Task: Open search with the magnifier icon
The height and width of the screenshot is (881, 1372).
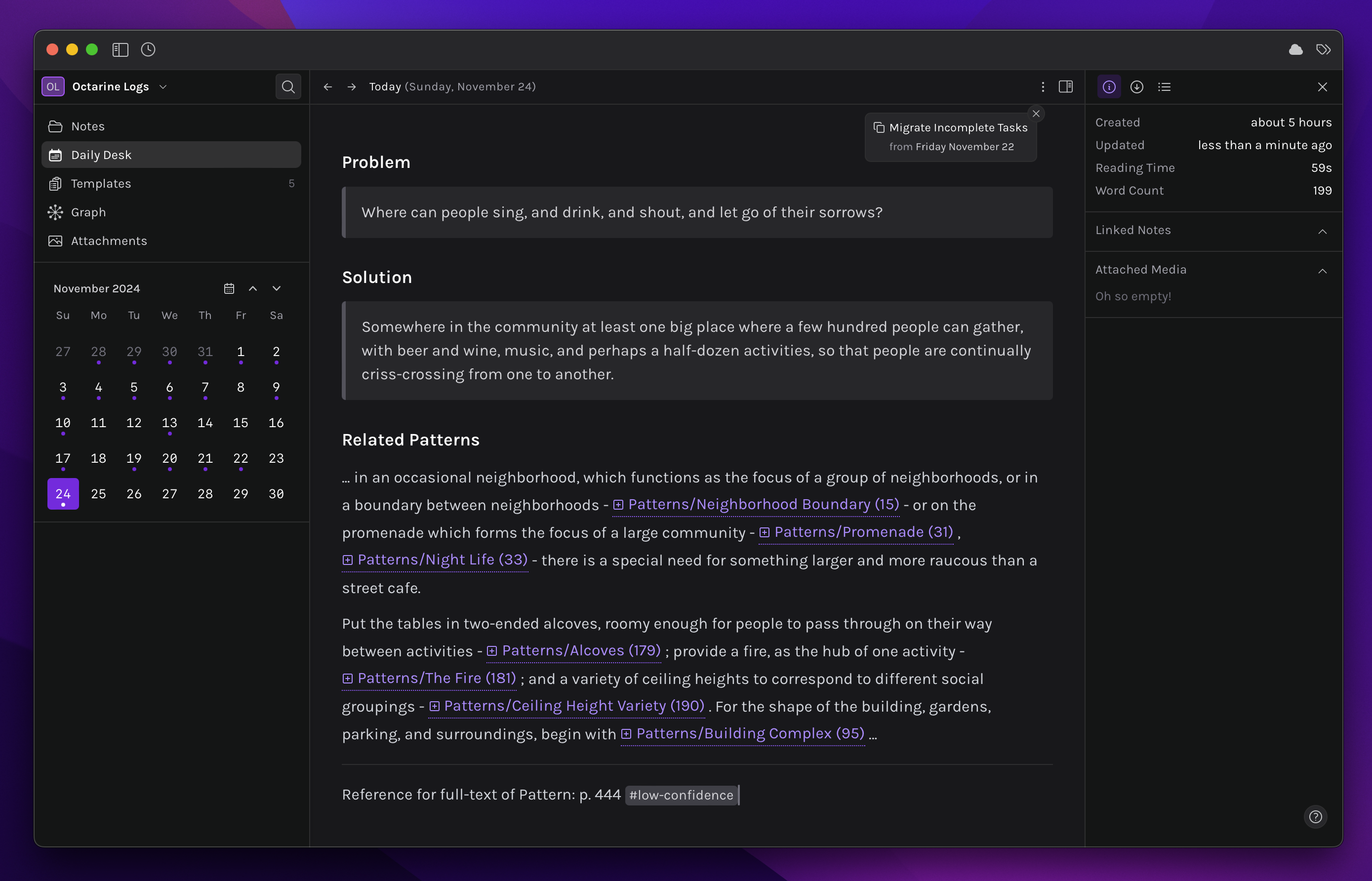Action: coord(288,87)
